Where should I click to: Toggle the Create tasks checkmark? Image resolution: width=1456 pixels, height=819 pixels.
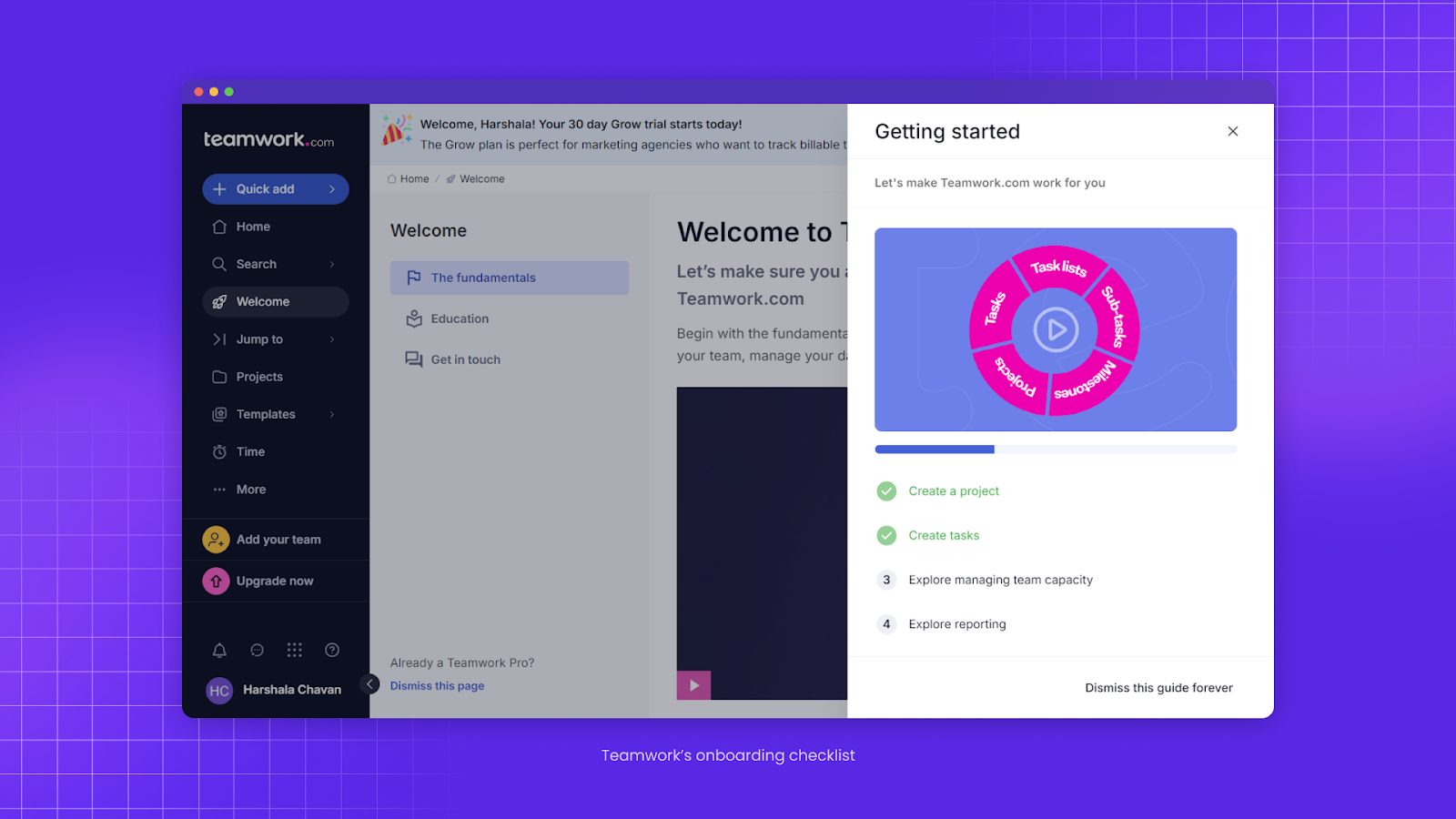click(x=886, y=536)
